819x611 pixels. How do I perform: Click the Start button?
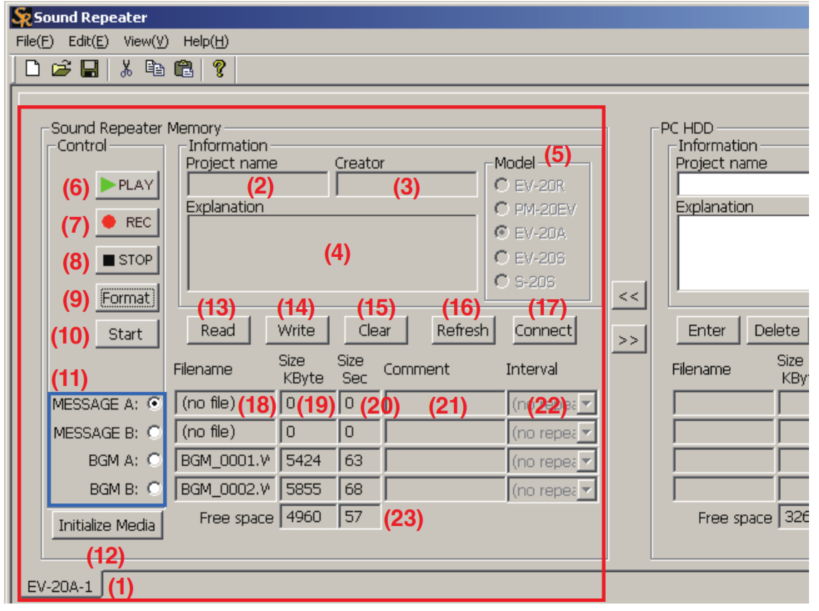(x=127, y=334)
